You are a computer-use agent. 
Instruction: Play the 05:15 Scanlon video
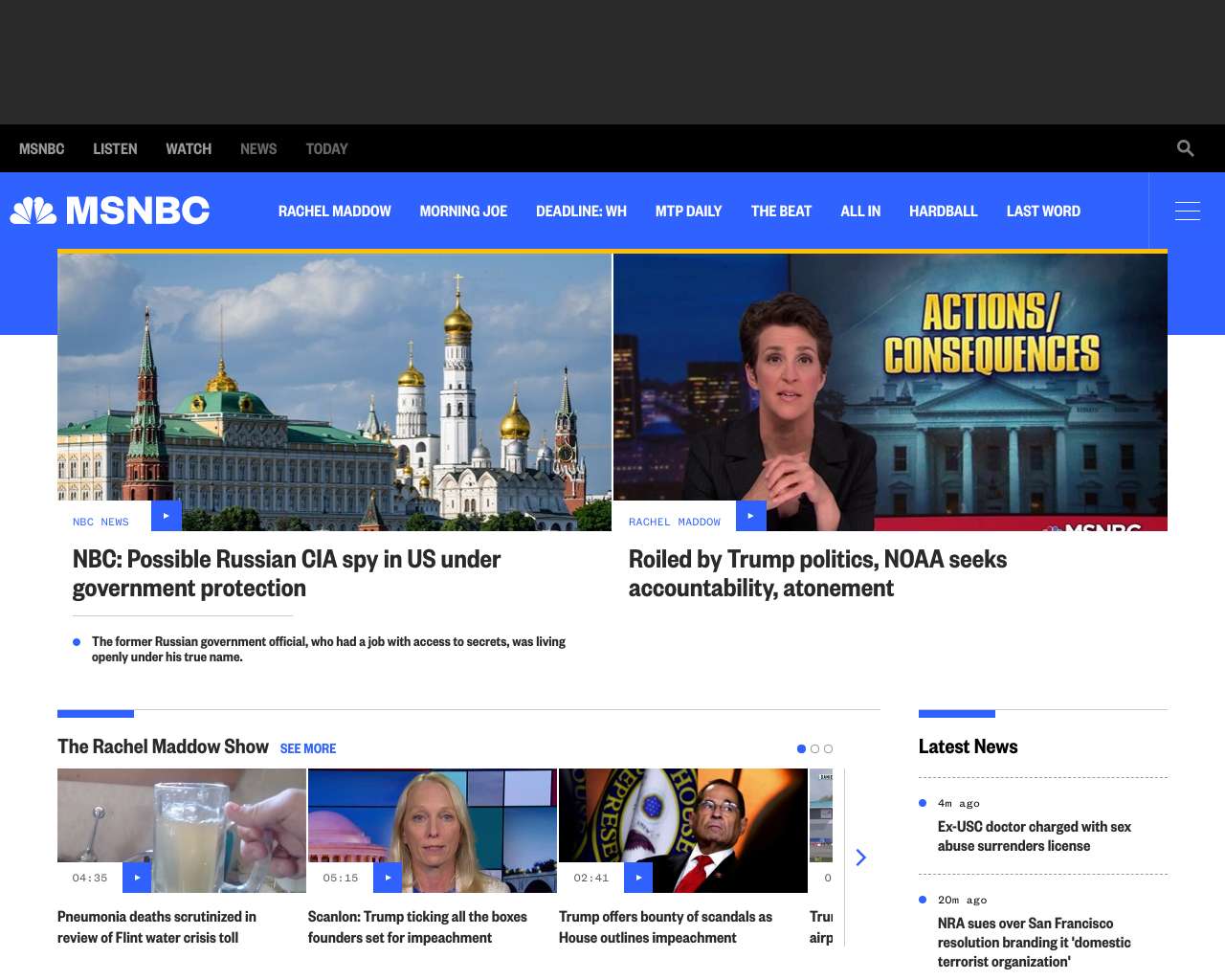coord(388,878)
